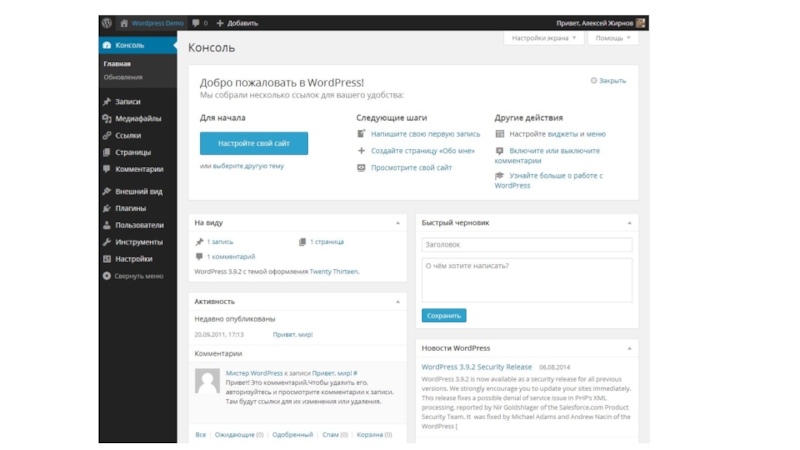Open the Страницы menu item
This screenshot has height=450, width=800.
coord(133,153)
